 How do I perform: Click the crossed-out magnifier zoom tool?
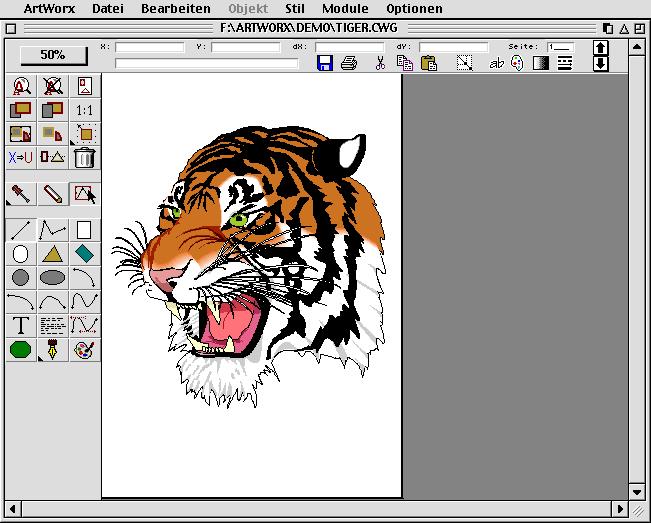coord(53,86)
